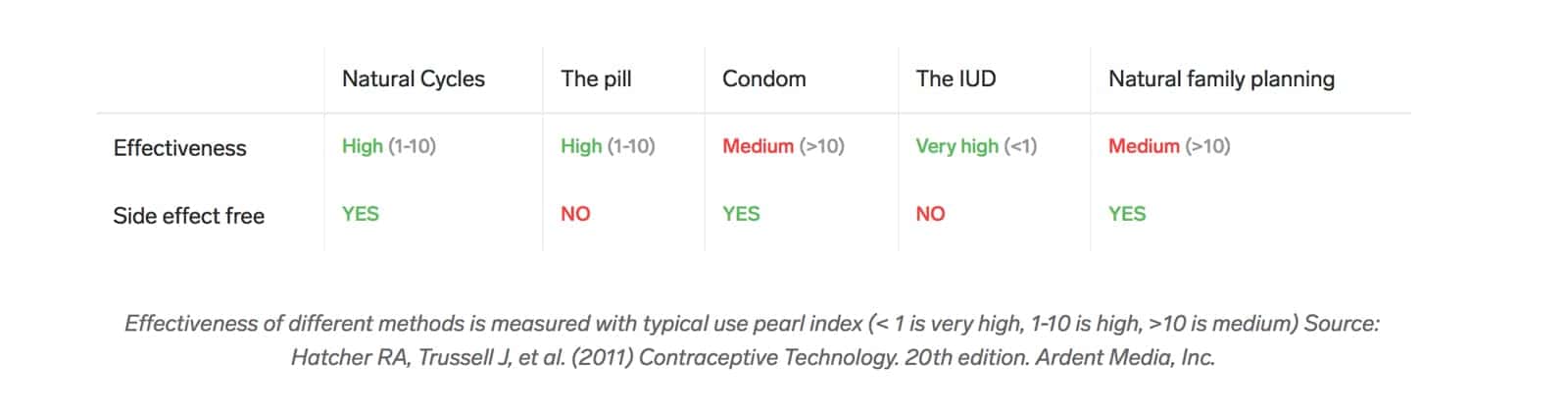The height and width of the screenshot is (416, 1568).
Task: Click the Natural Cycles column header
Action: (x=413, y=79)
